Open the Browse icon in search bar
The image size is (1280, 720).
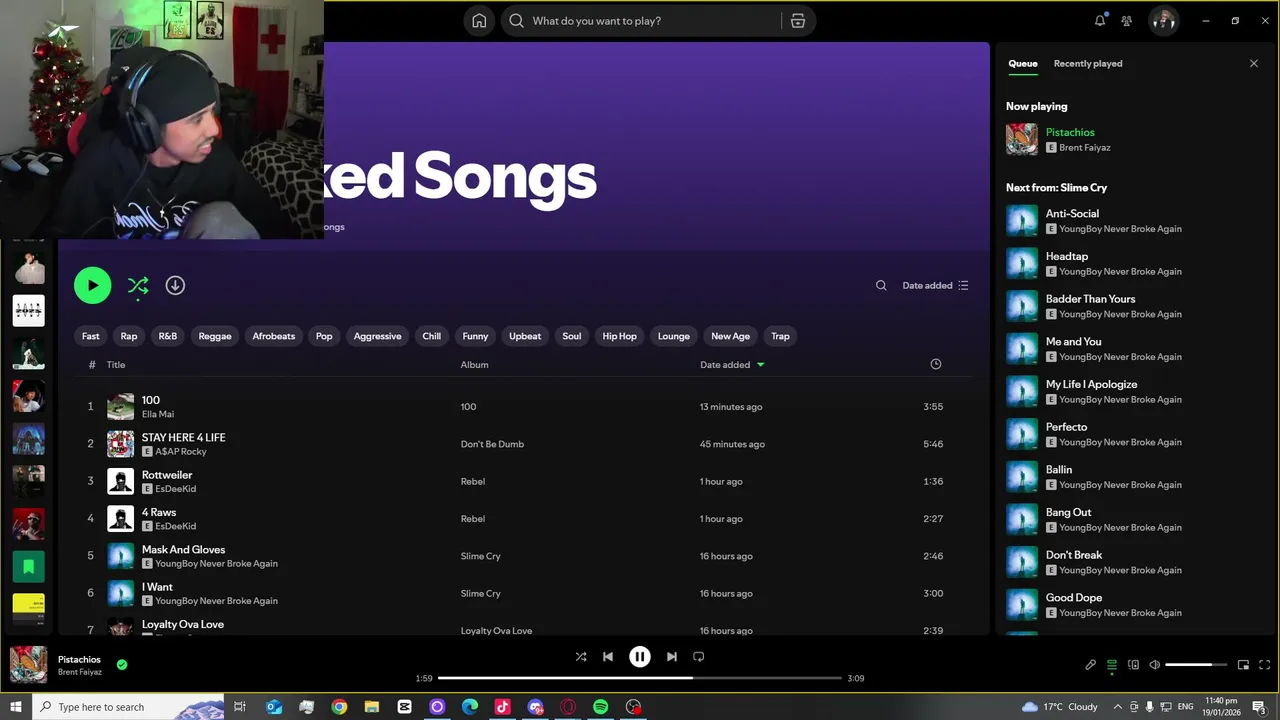(x=798, y=21)
